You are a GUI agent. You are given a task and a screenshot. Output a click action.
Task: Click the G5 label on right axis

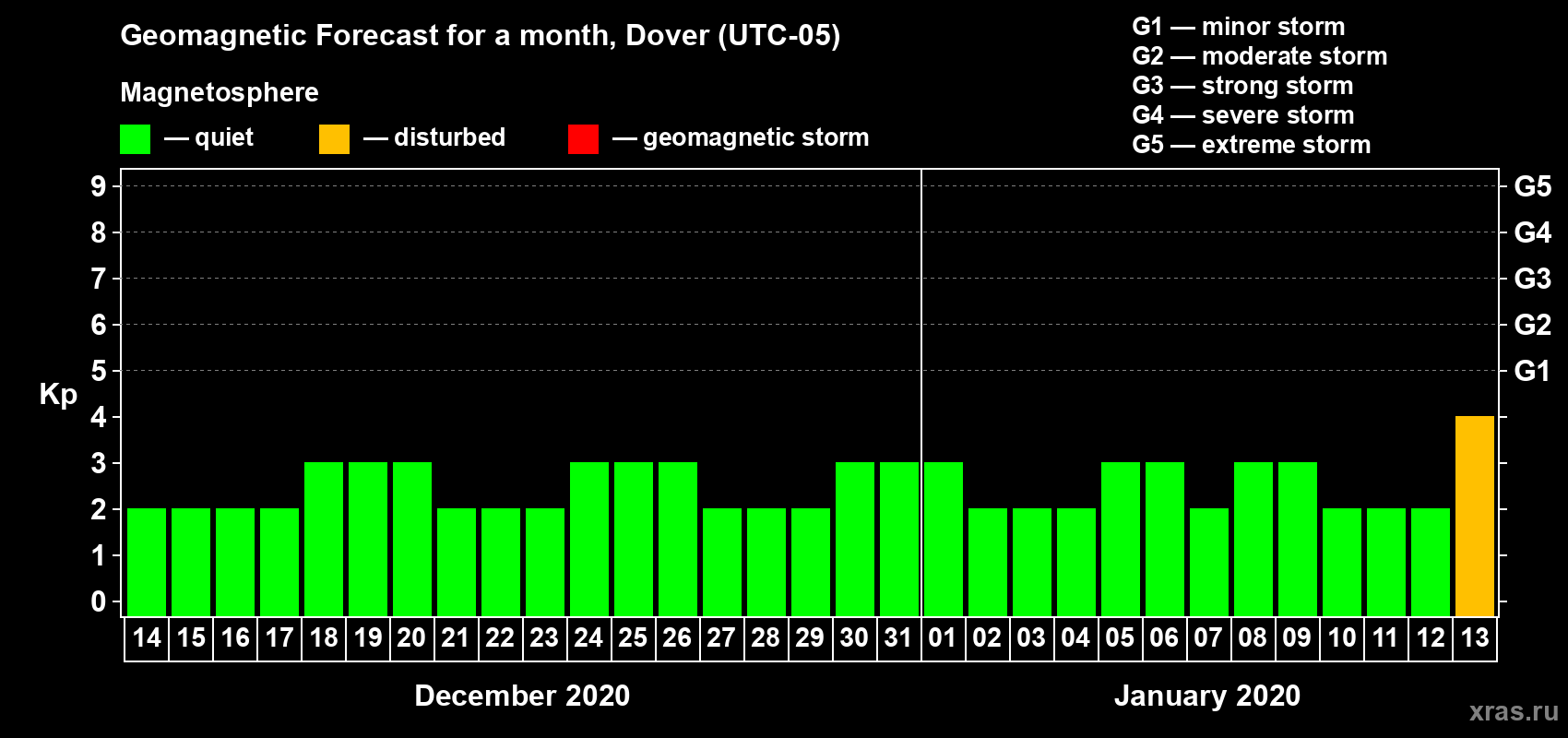pos(1533,186)
